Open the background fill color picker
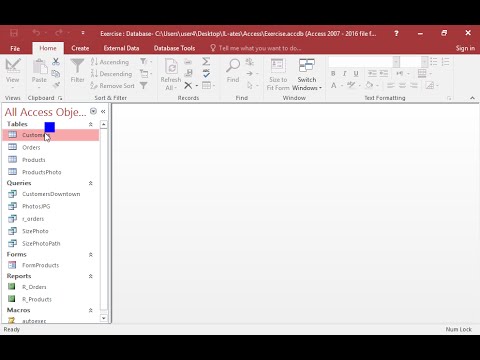Image resolution: width=480 pixels, height=360 pixels. (x=378, y=86)
